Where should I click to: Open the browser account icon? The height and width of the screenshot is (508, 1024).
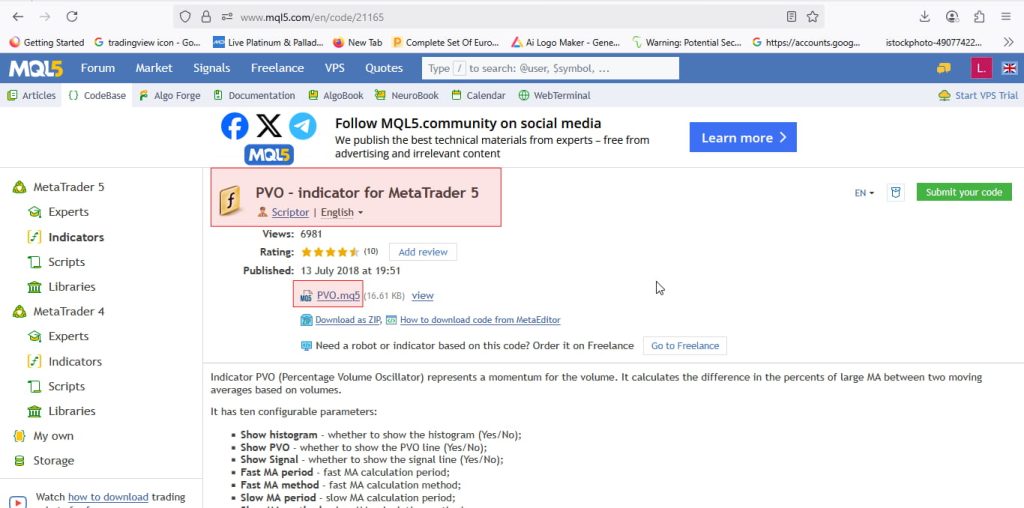point(952,17)
